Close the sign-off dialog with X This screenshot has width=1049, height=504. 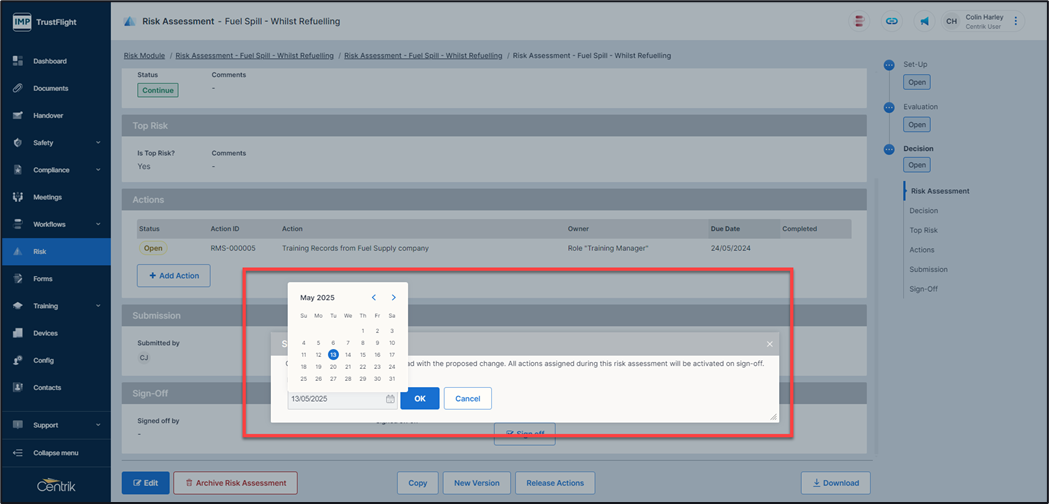pyautogui.click(x=769, y=344)
